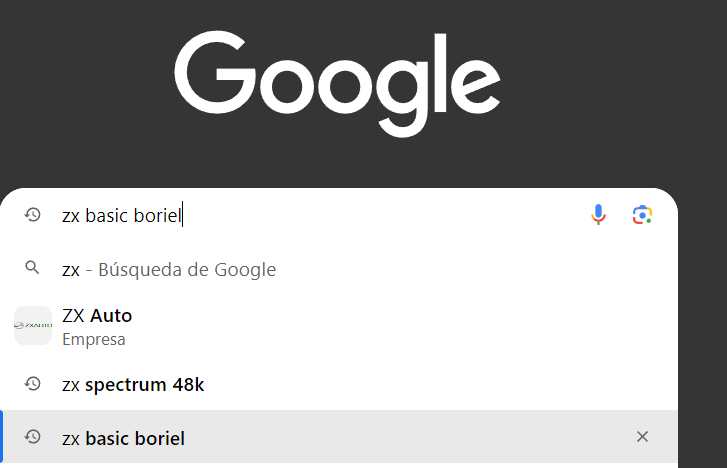Viewport: 727px width, 468px height.
Task: Open the ZX Auto company logo thumbnail
Action: [x=33, y=325]
